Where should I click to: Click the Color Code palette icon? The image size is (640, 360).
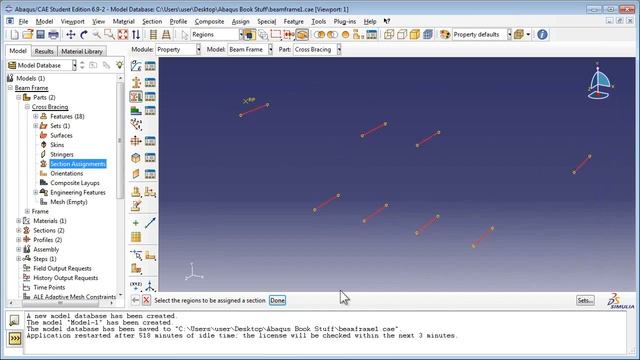(445, 35)
